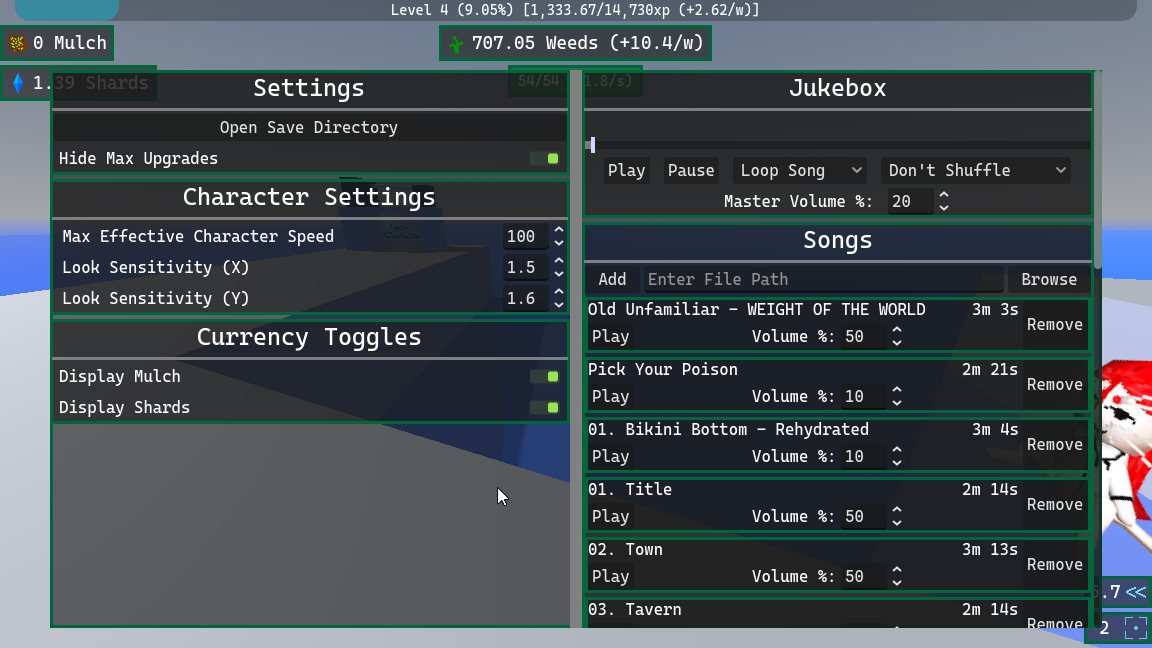Play Bikini Bottom - Rehydrated song
The image size is (1152, 648).
click(x=611, y=457)
